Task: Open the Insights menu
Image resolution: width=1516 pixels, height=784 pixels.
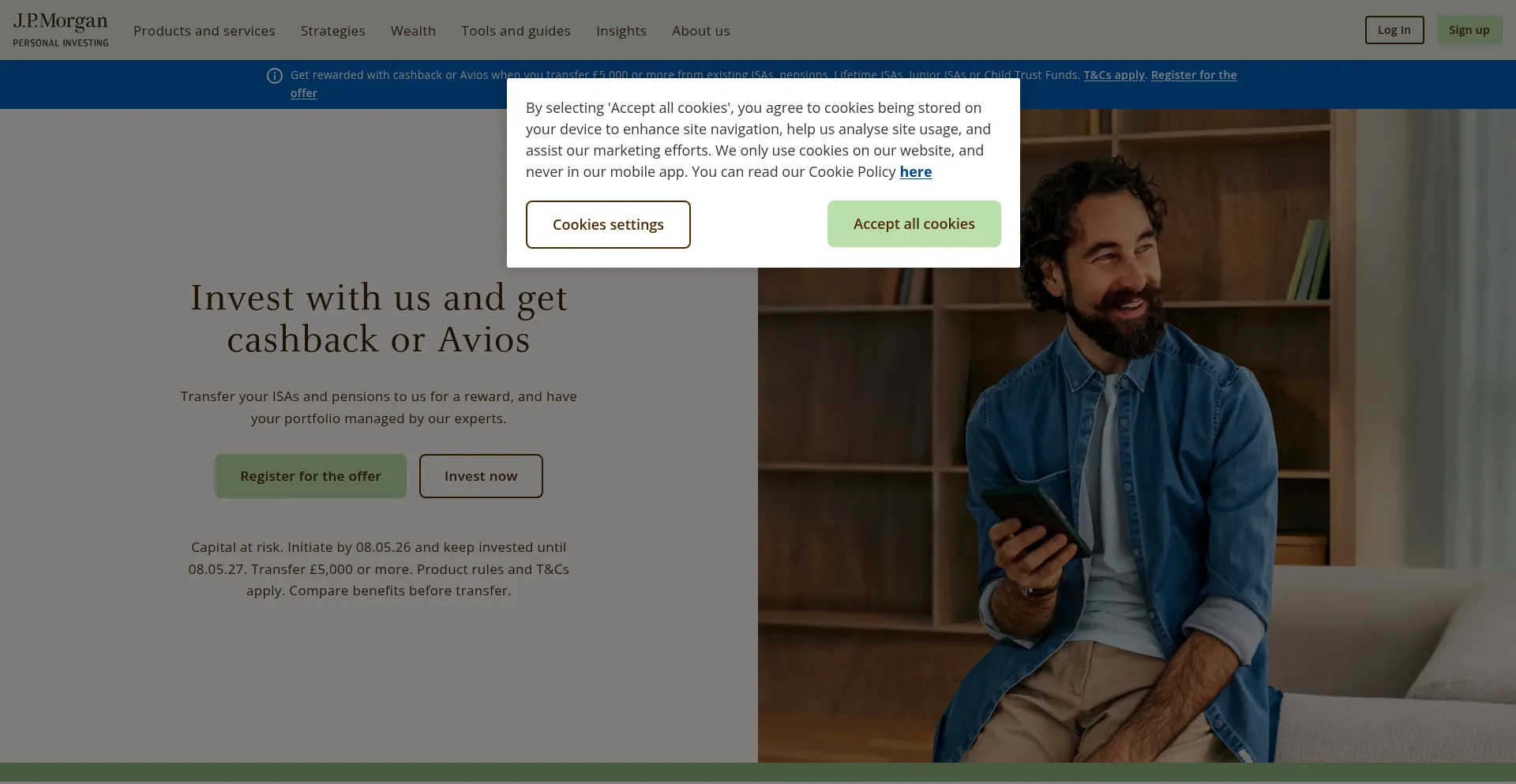Action: click(x=621, y=31)
